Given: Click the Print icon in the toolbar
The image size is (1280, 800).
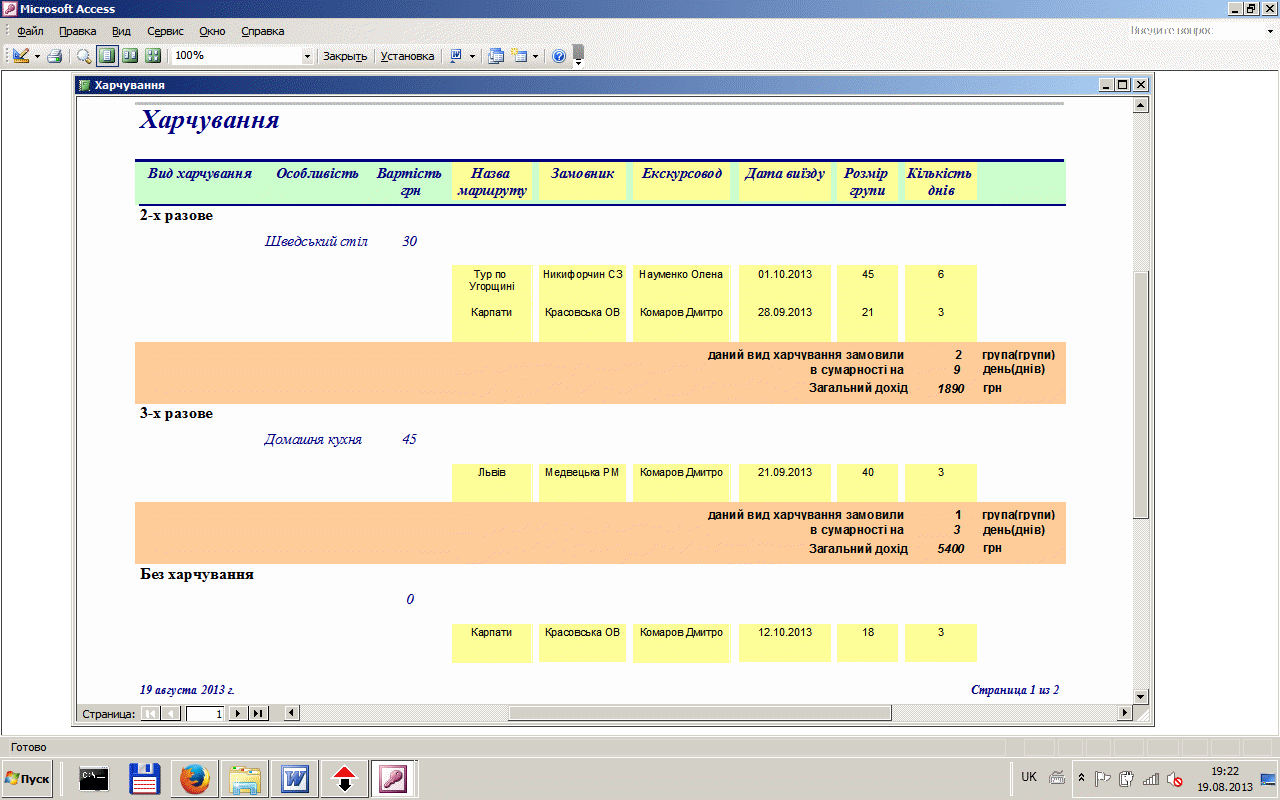Looking at the screenshot, I should [x=55, y=56].
